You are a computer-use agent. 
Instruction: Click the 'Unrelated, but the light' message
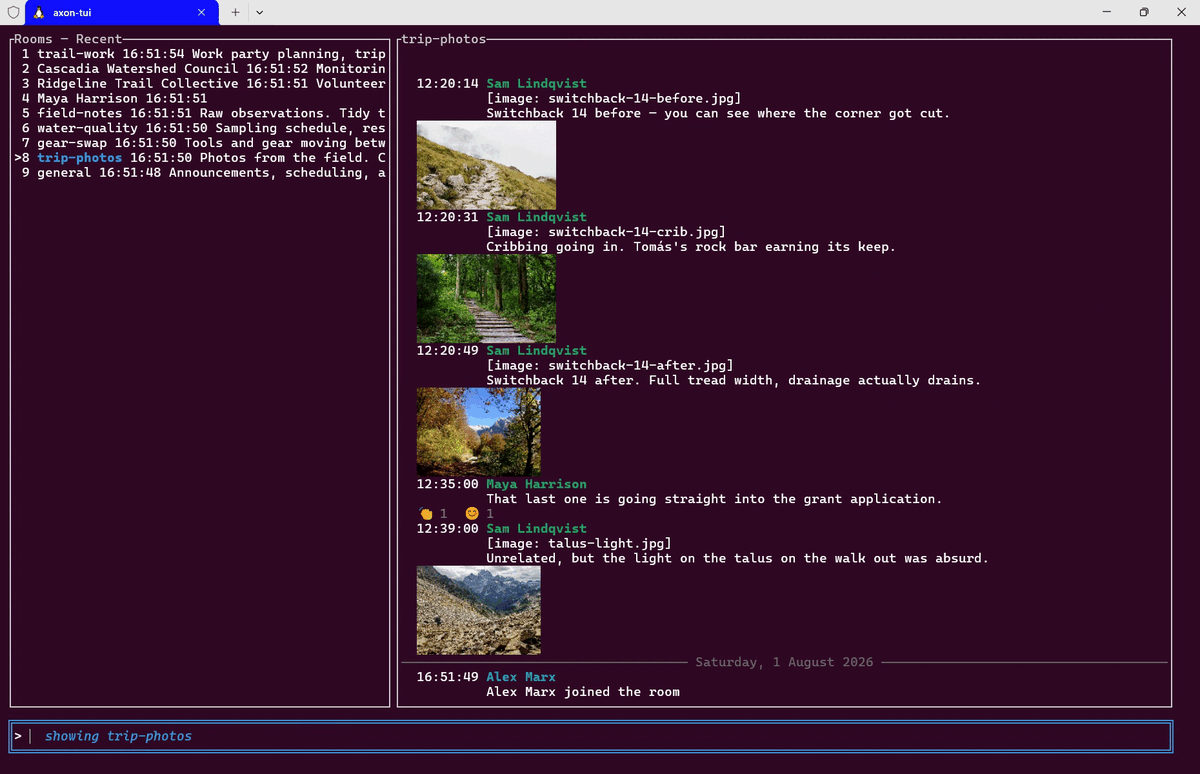[x=737, y=559]
